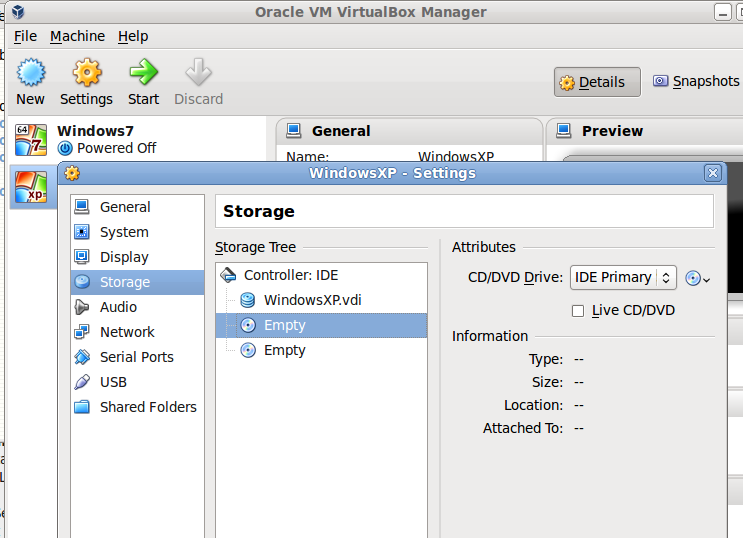The width and height of the screenshot is (743, 538).
Task: Enable the Live CD/DVD checkbox
Action: point(578,311)
